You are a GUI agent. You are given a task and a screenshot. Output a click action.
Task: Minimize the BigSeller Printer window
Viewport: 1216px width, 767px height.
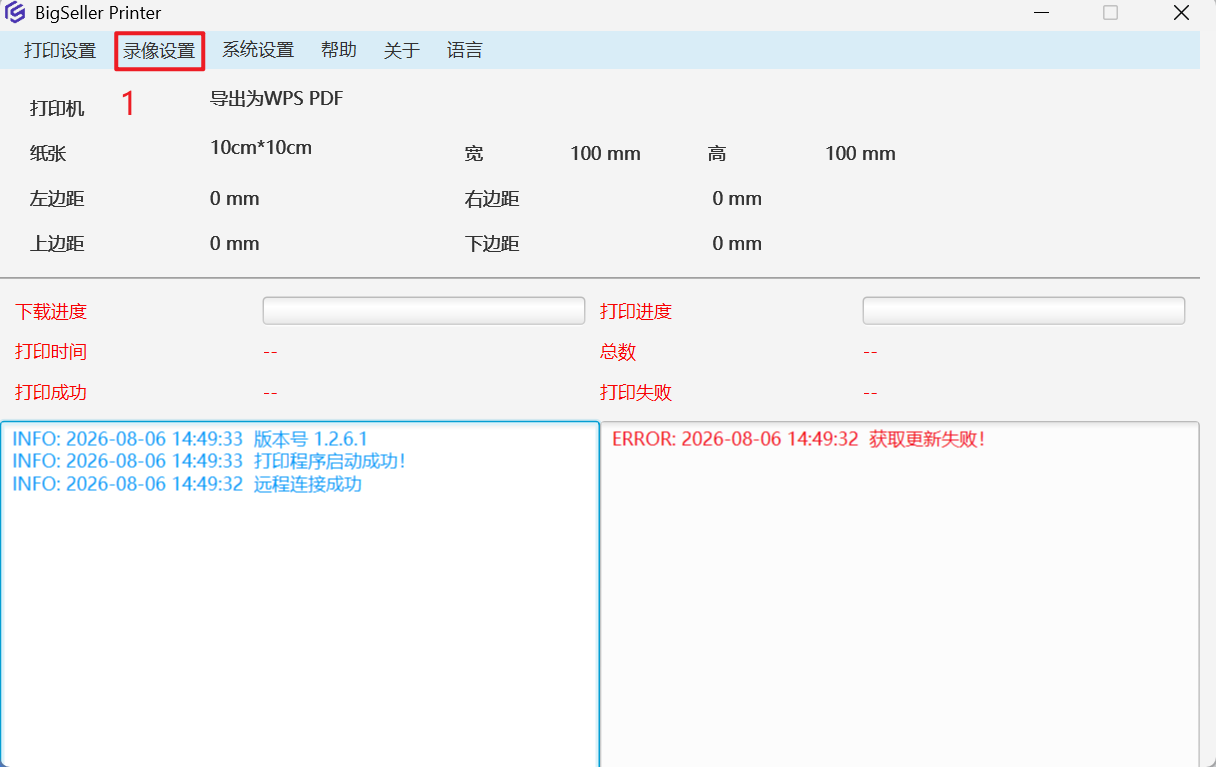[x=1042, y=13]
